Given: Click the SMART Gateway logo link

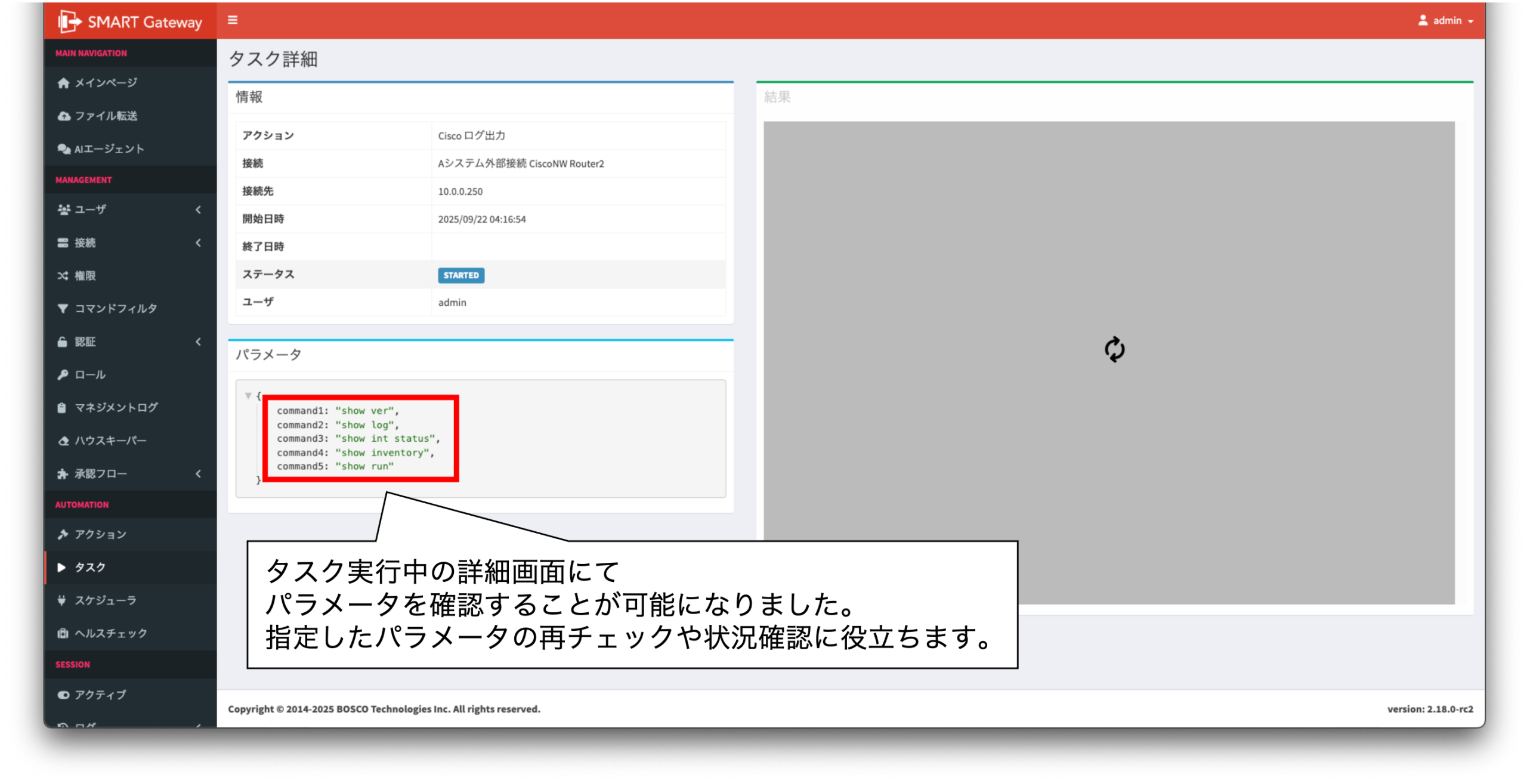Looking at the screenshot, I should [x=131, y=21].
